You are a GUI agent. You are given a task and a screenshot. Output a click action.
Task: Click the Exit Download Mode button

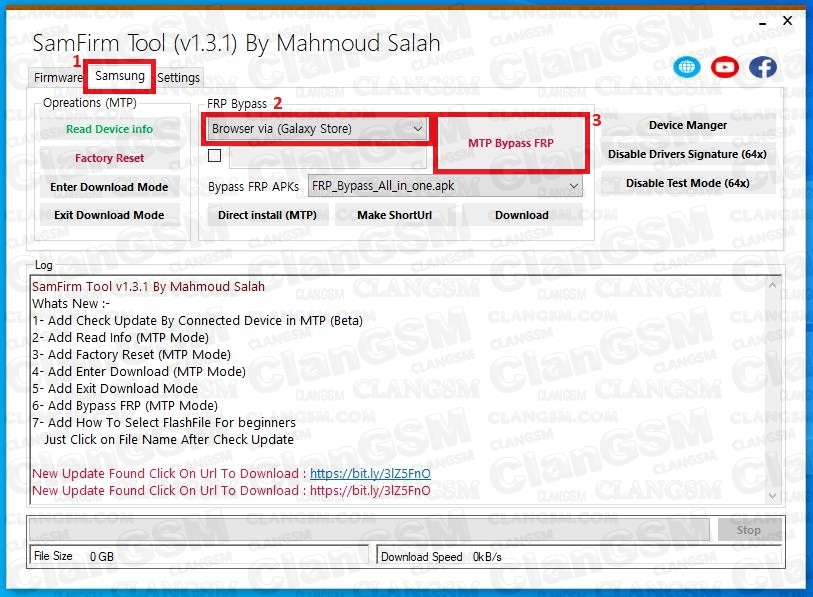tap(109, 215)
